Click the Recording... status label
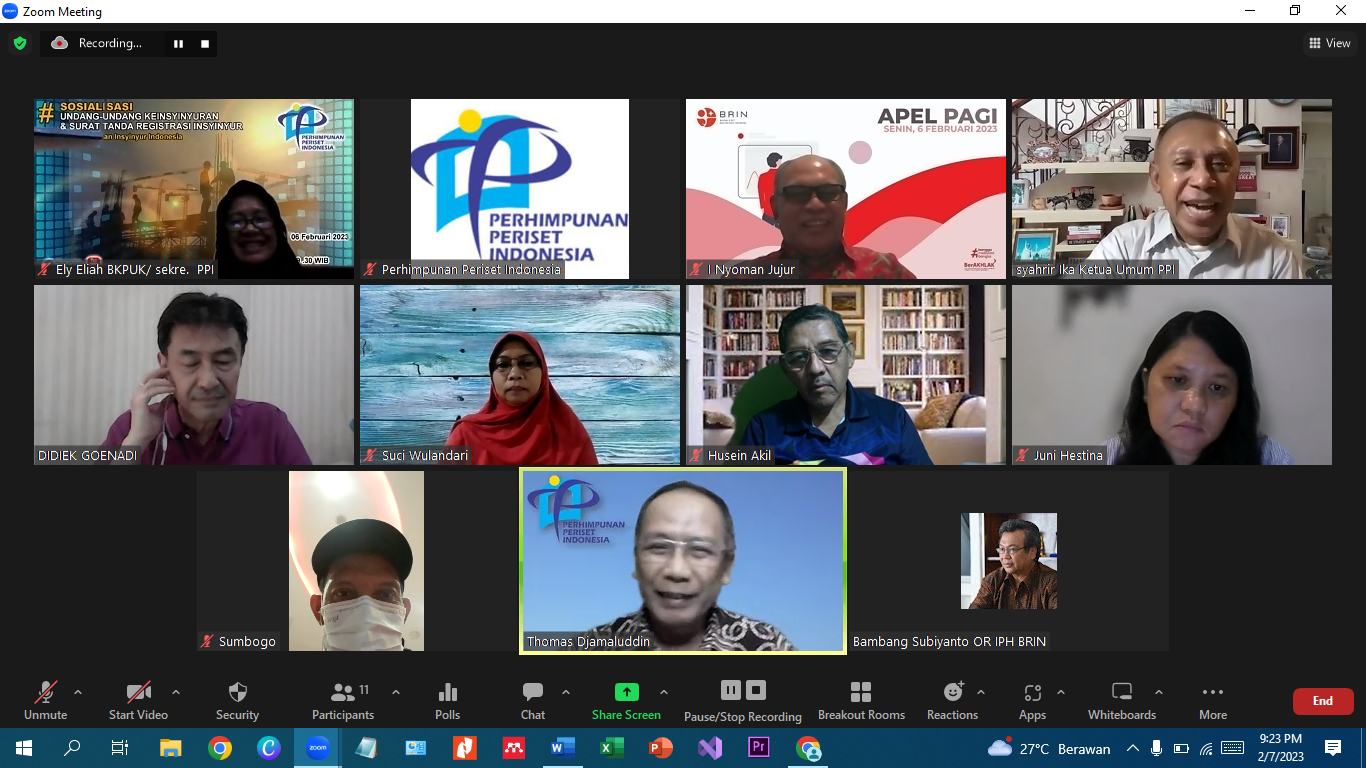Screen dimensions: 1366x768 click(x=110, y=43)
